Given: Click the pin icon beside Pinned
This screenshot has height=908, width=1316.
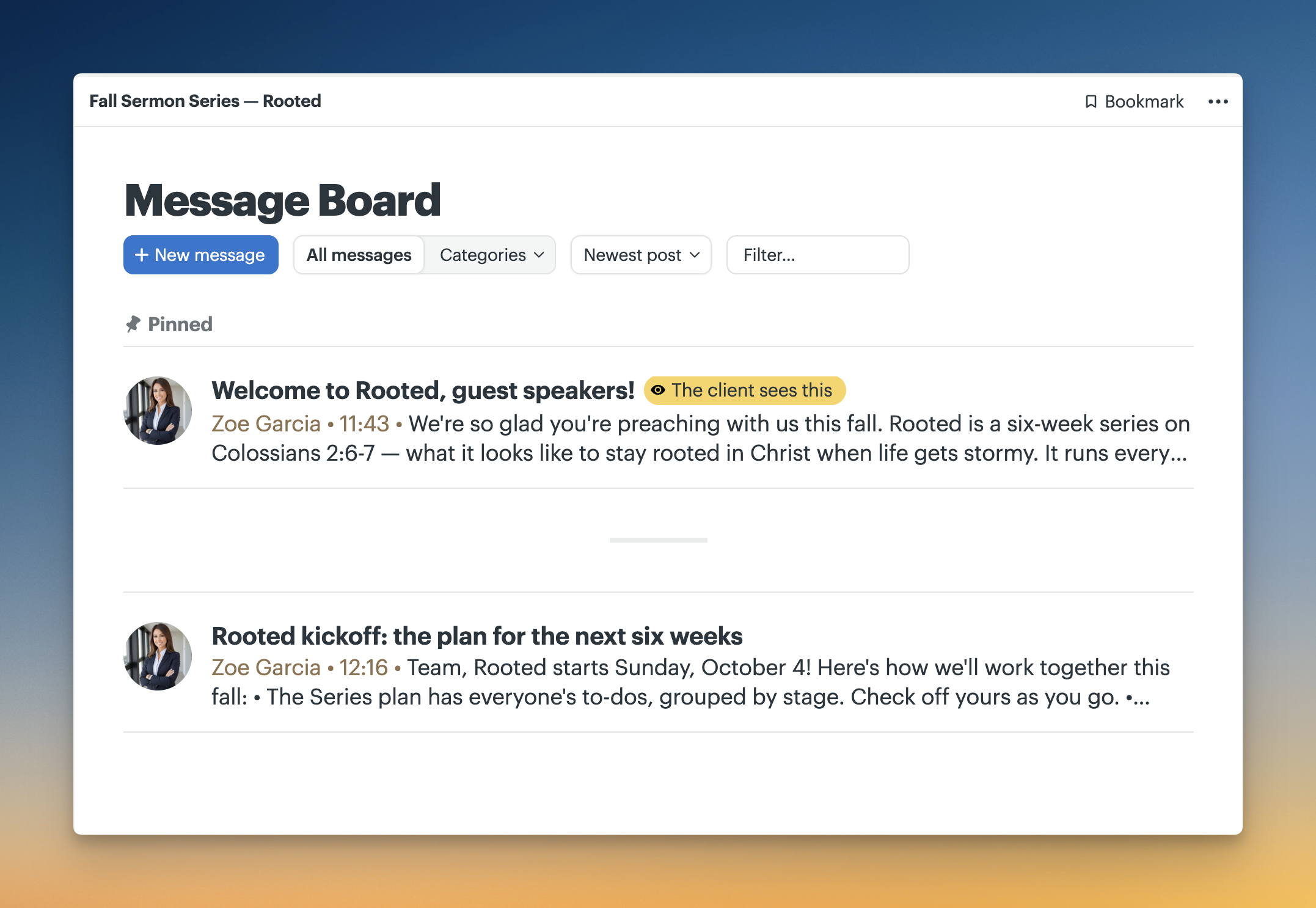Looking at the screenshot, I should [x=133, y=324].
